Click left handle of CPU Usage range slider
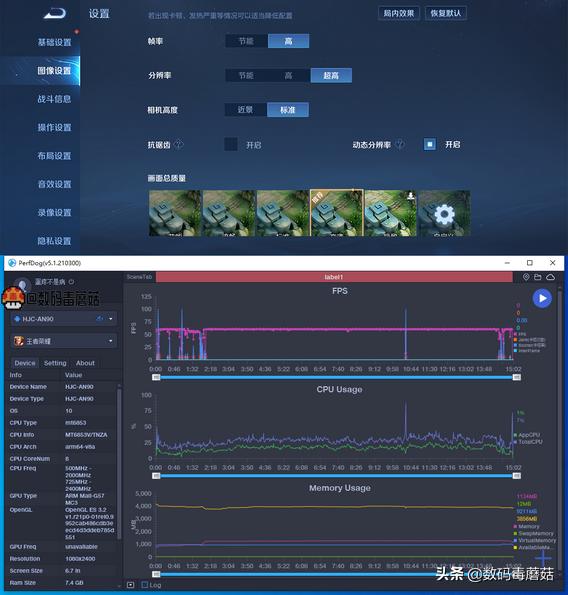 tap(156, 476)
